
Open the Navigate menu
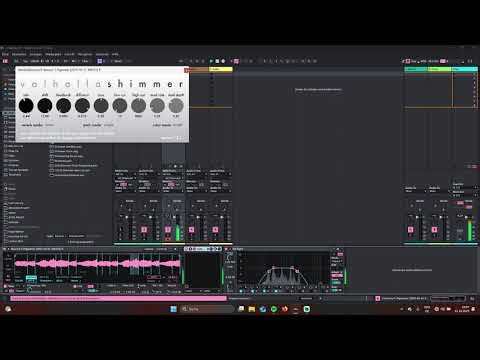tap(85, 54)
